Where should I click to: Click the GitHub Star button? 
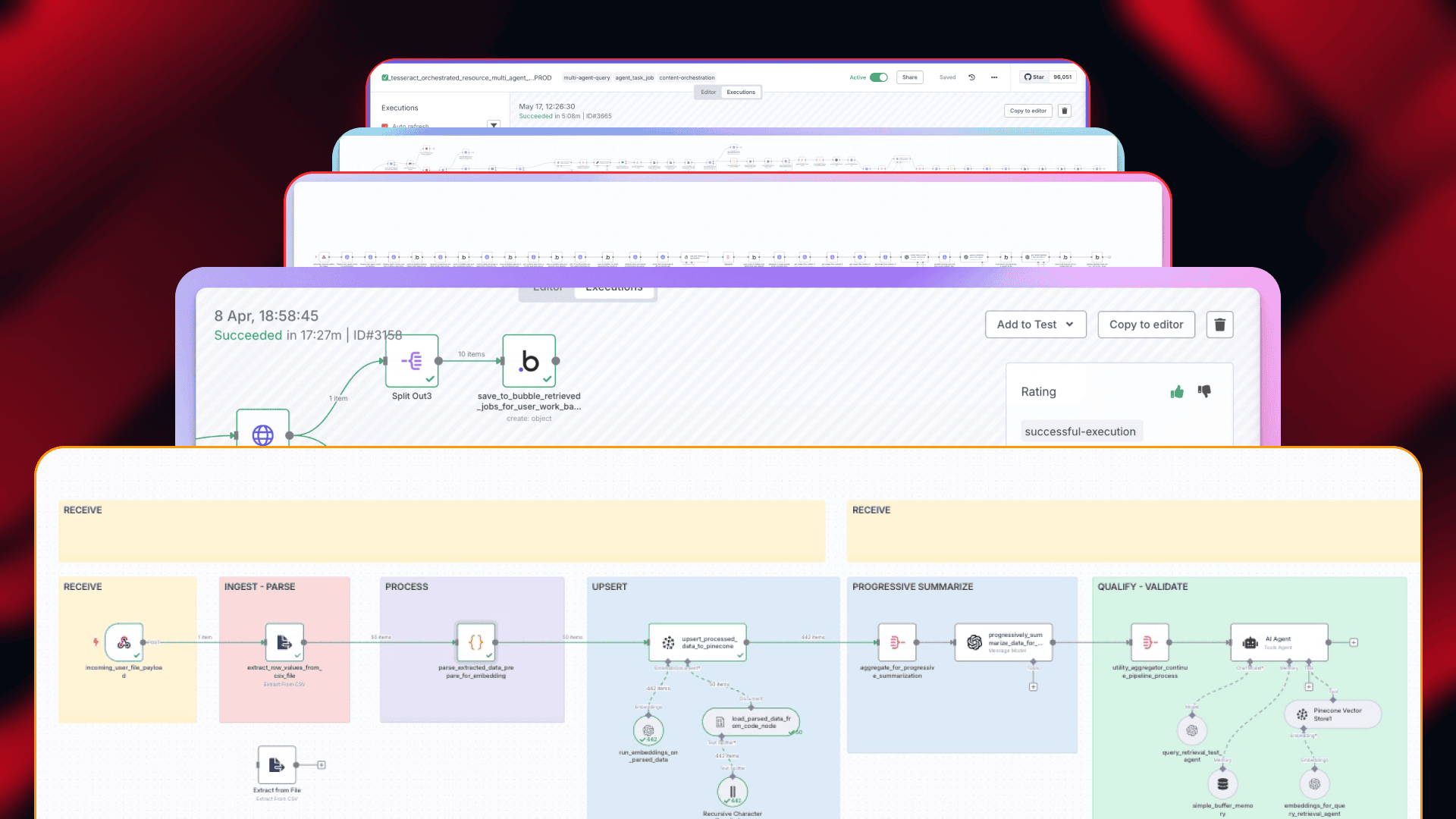[x=1034, y=77]
